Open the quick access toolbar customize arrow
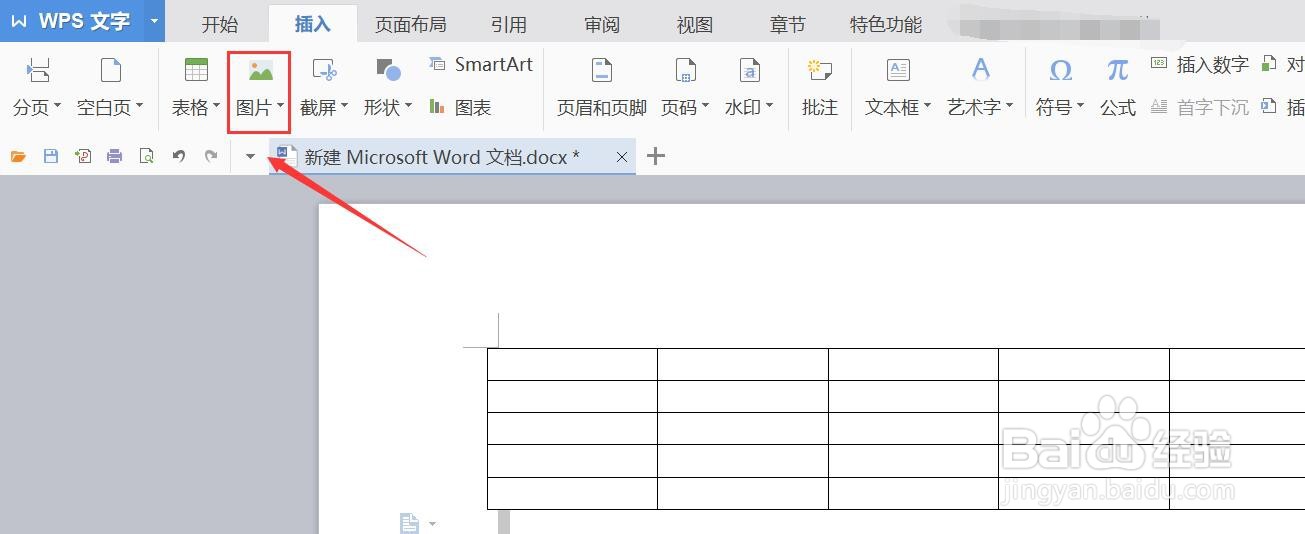 tap(250, 156)
